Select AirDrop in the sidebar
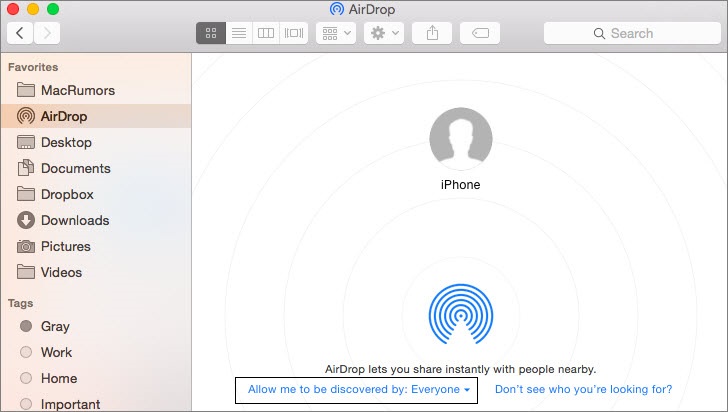This screenshot has height=412, width=728. point(96,116)
